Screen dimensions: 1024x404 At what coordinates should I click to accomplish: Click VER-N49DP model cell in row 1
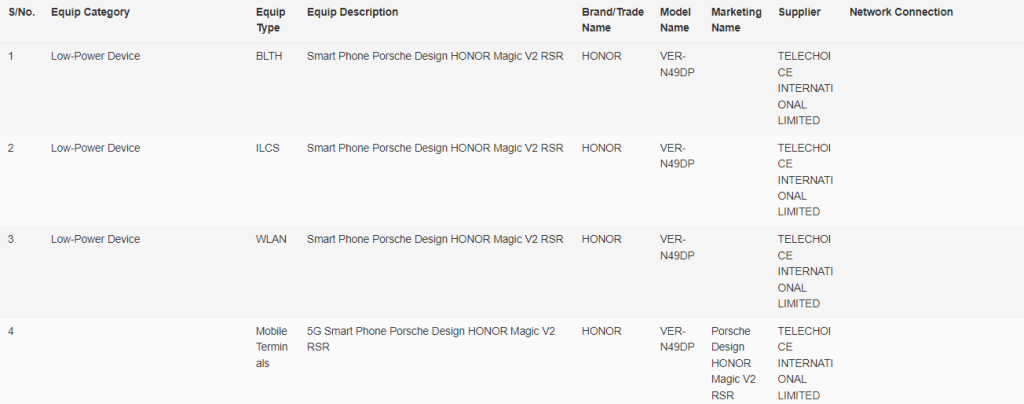677,64
